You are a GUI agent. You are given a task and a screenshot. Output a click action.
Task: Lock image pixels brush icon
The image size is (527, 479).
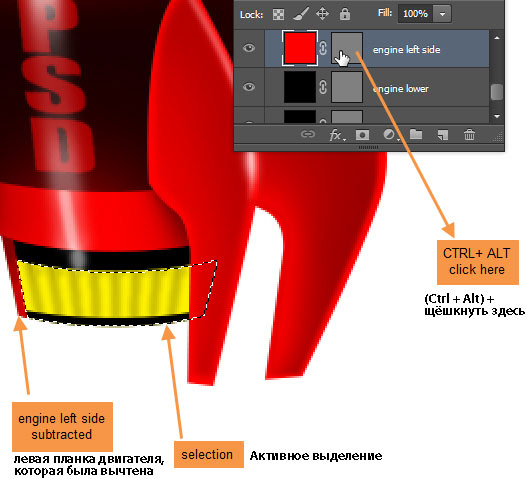[x=301, y=14]
